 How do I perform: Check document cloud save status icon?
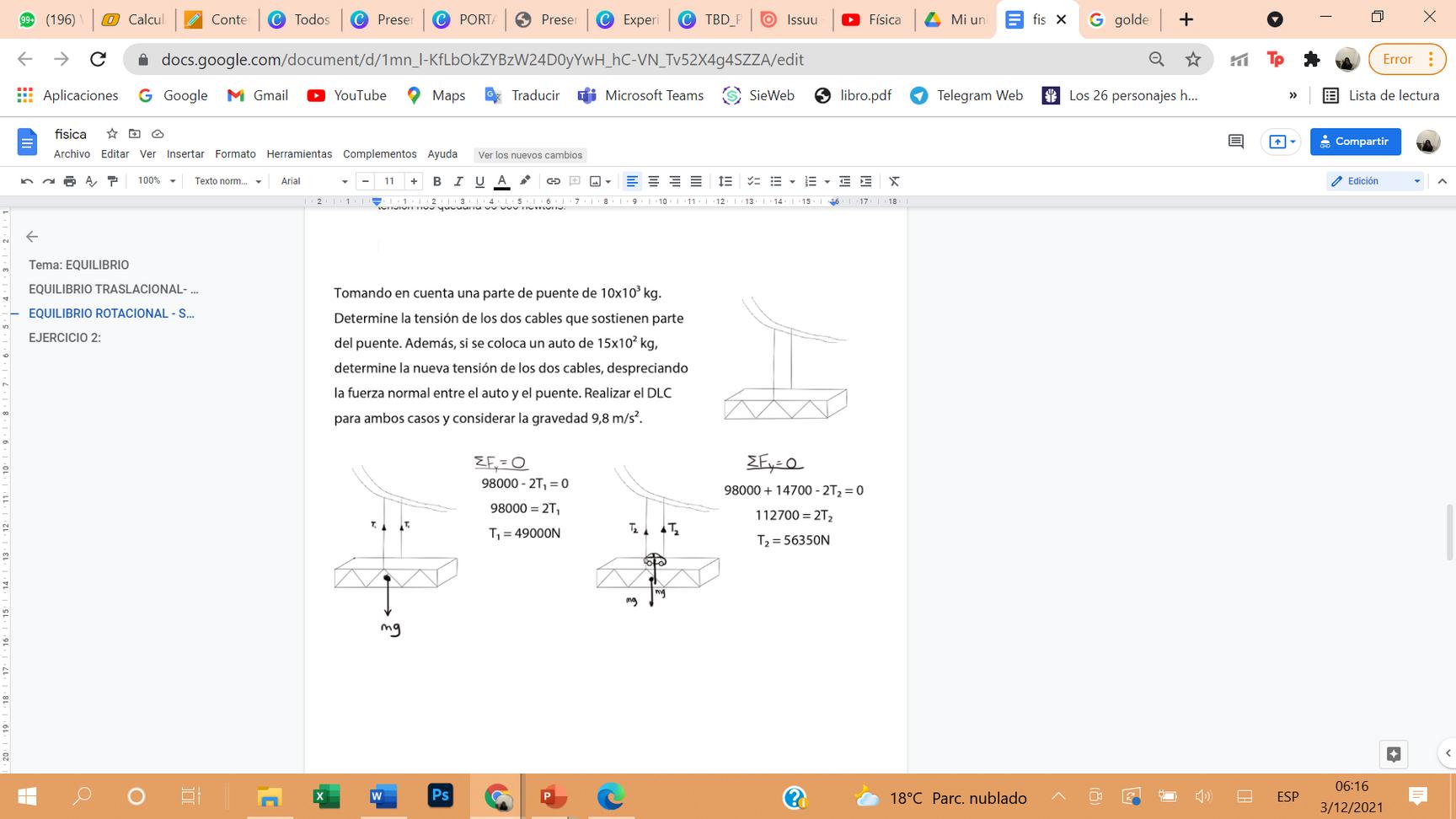158,134
